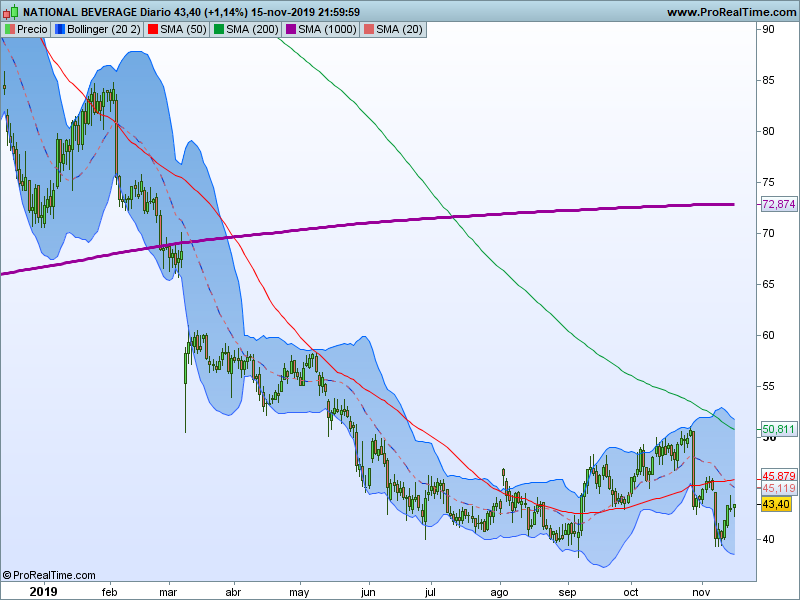Click the jul month label
The height and width of the screenshot is (600, 800).
(430, 593)
